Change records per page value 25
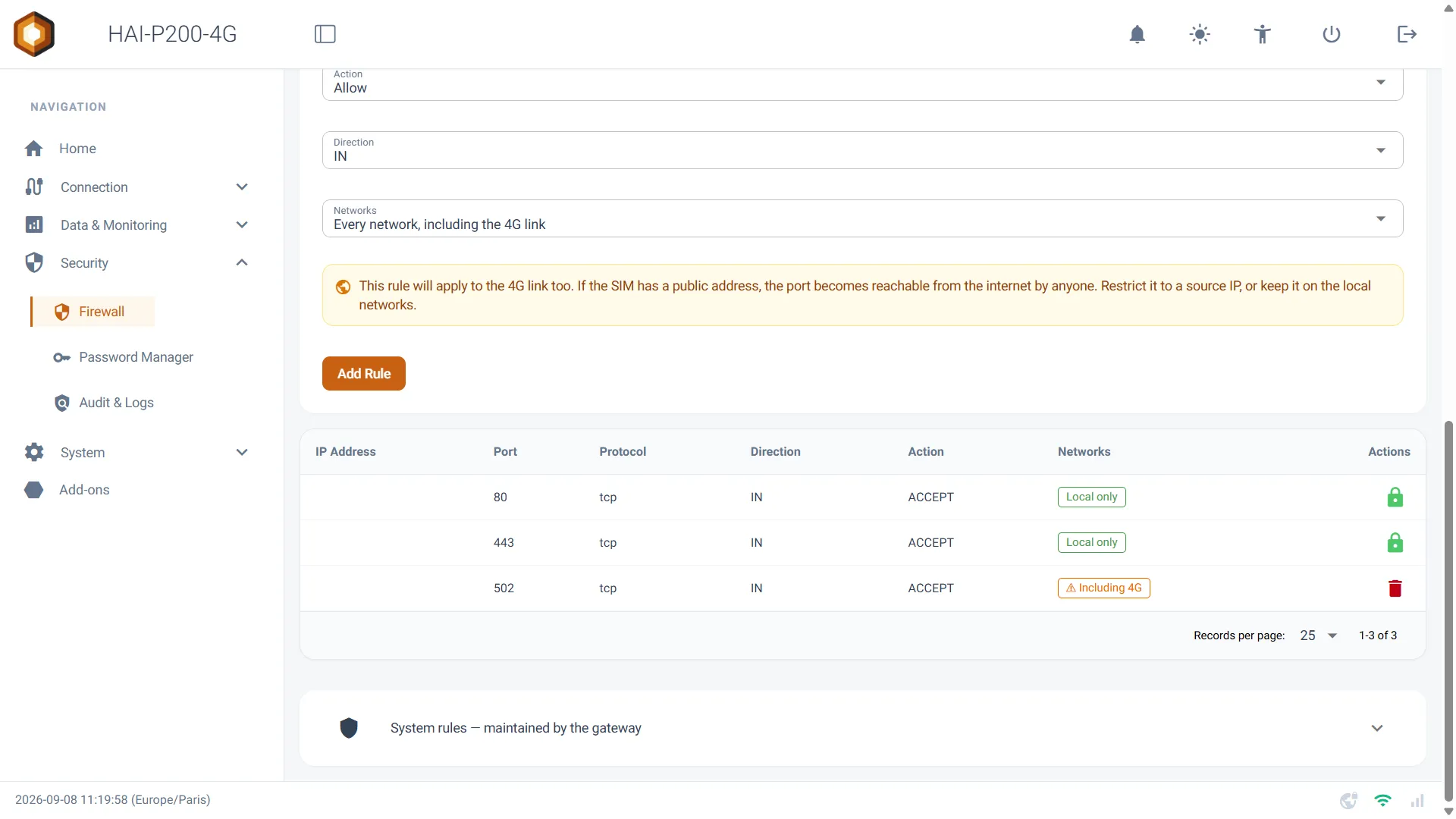 (x=1318, y=635)
